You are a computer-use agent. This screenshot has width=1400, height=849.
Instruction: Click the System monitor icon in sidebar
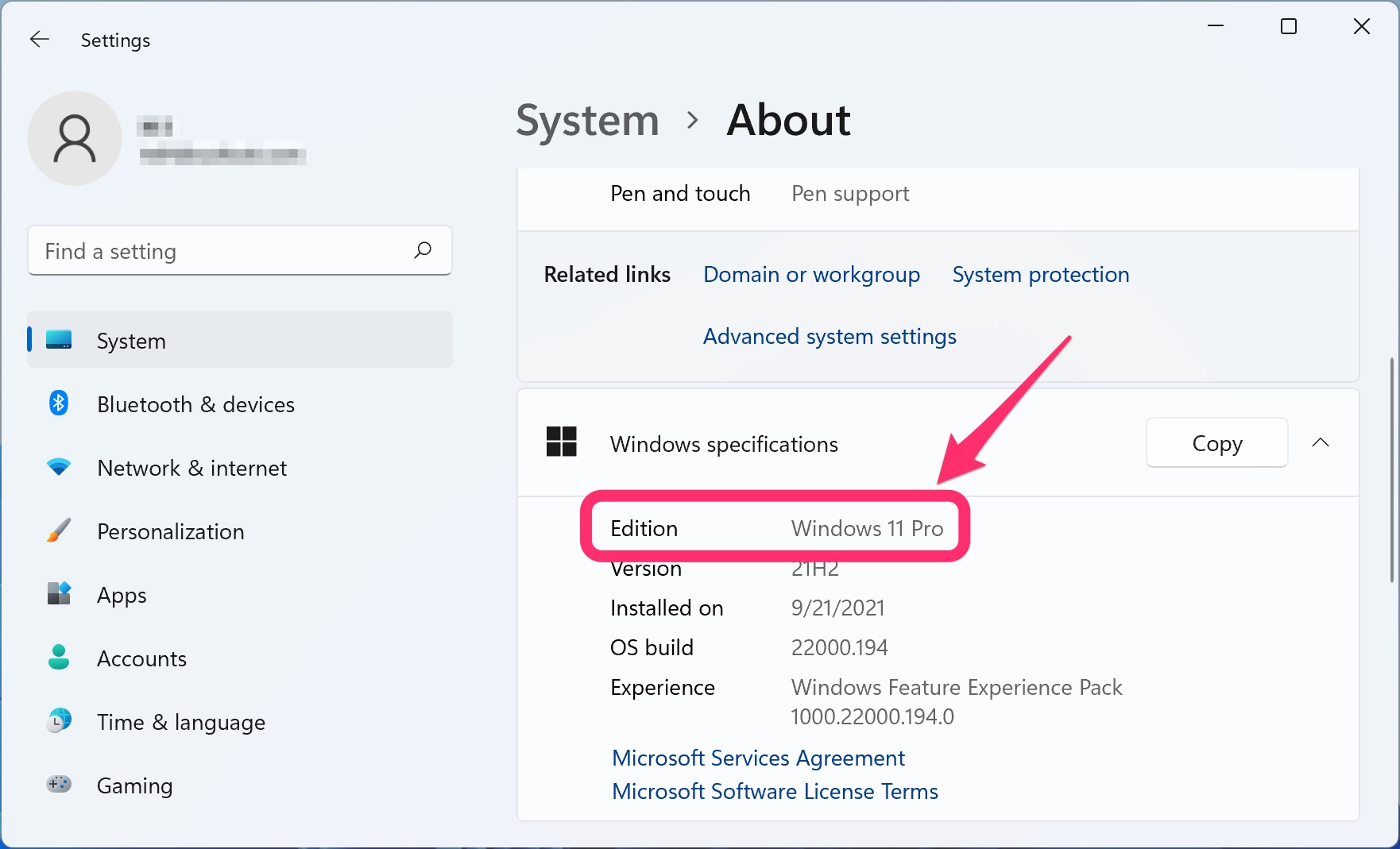tap(59, 340)
